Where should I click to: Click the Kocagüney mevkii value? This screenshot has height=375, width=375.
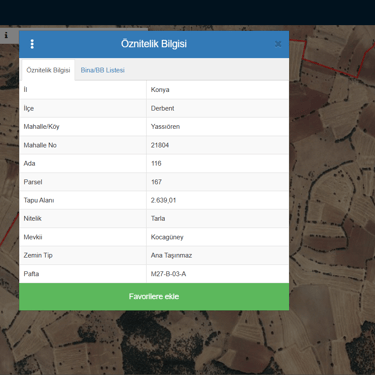167,237
